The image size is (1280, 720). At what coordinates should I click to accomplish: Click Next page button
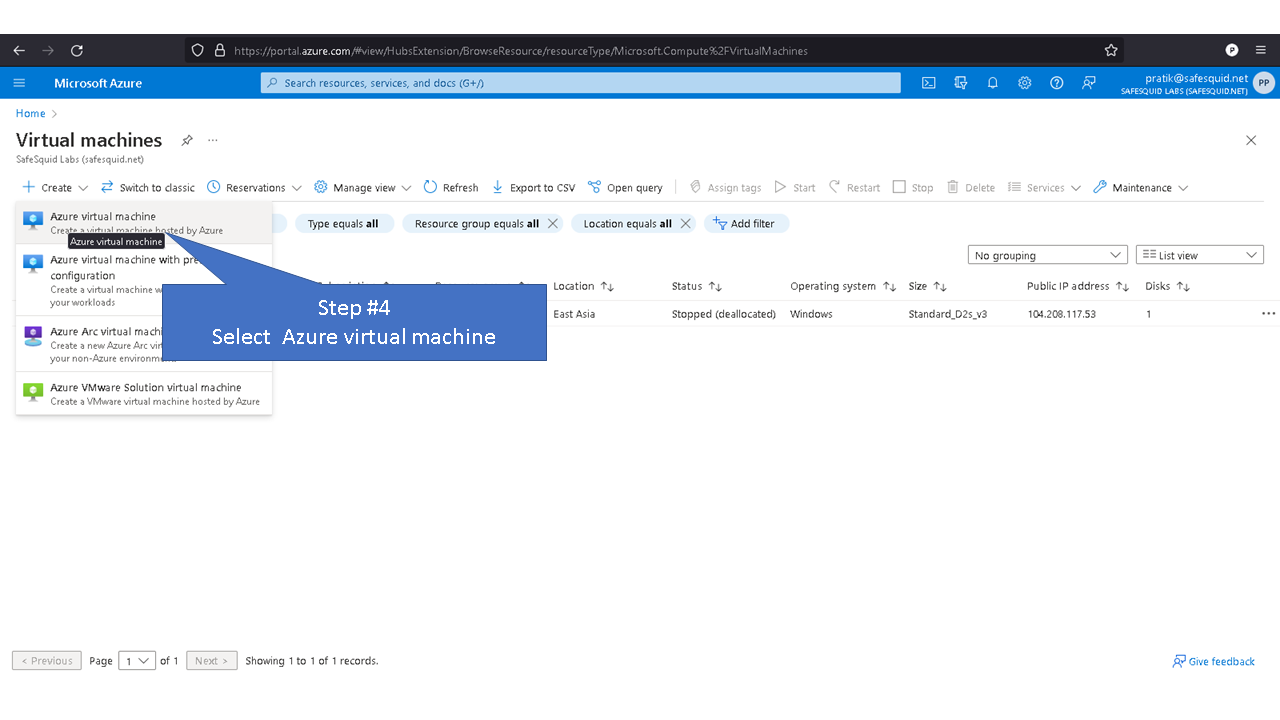coord(212,661)
